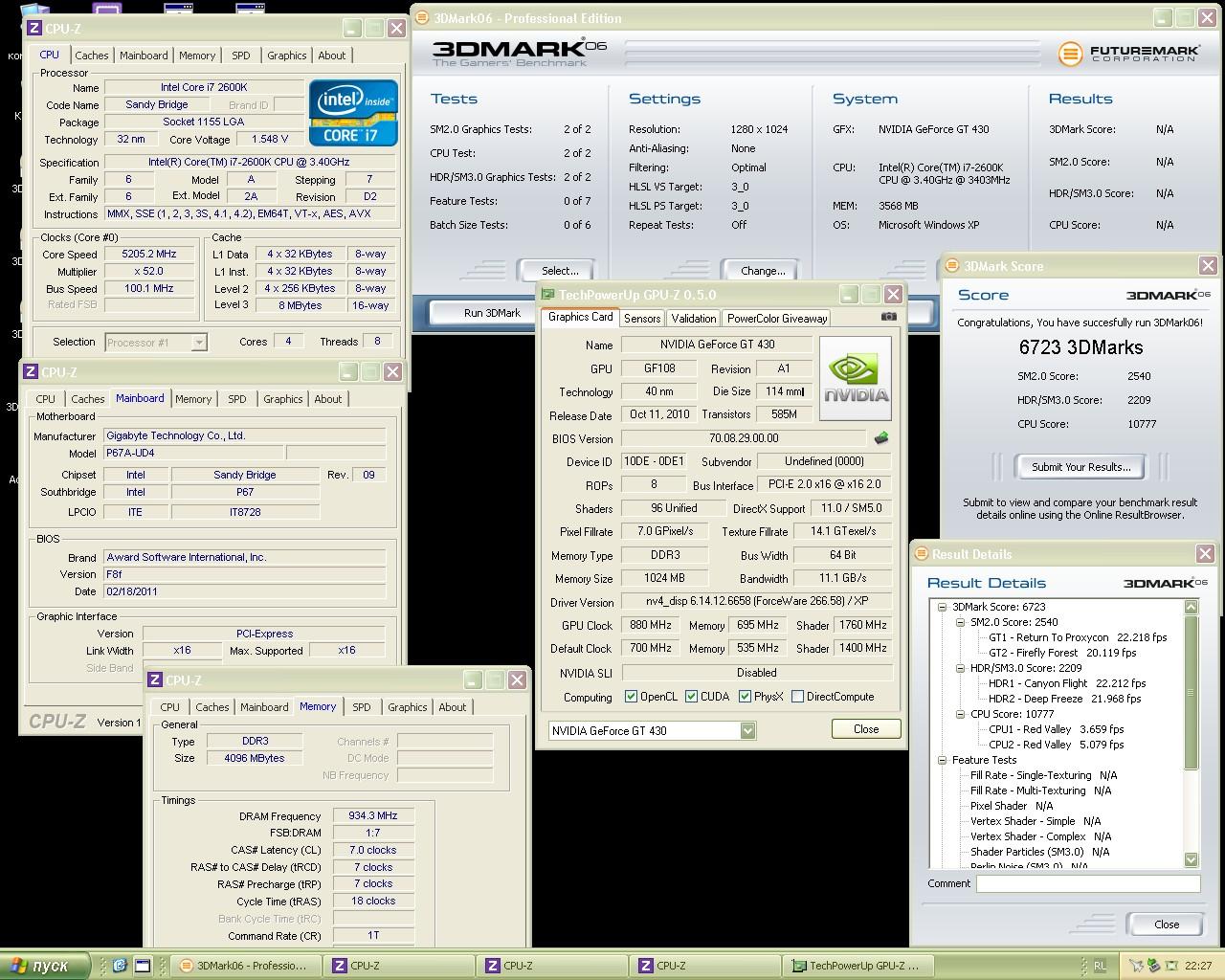Select HDR2 - Deep Freeze result row

click(x=1064, y=699)
